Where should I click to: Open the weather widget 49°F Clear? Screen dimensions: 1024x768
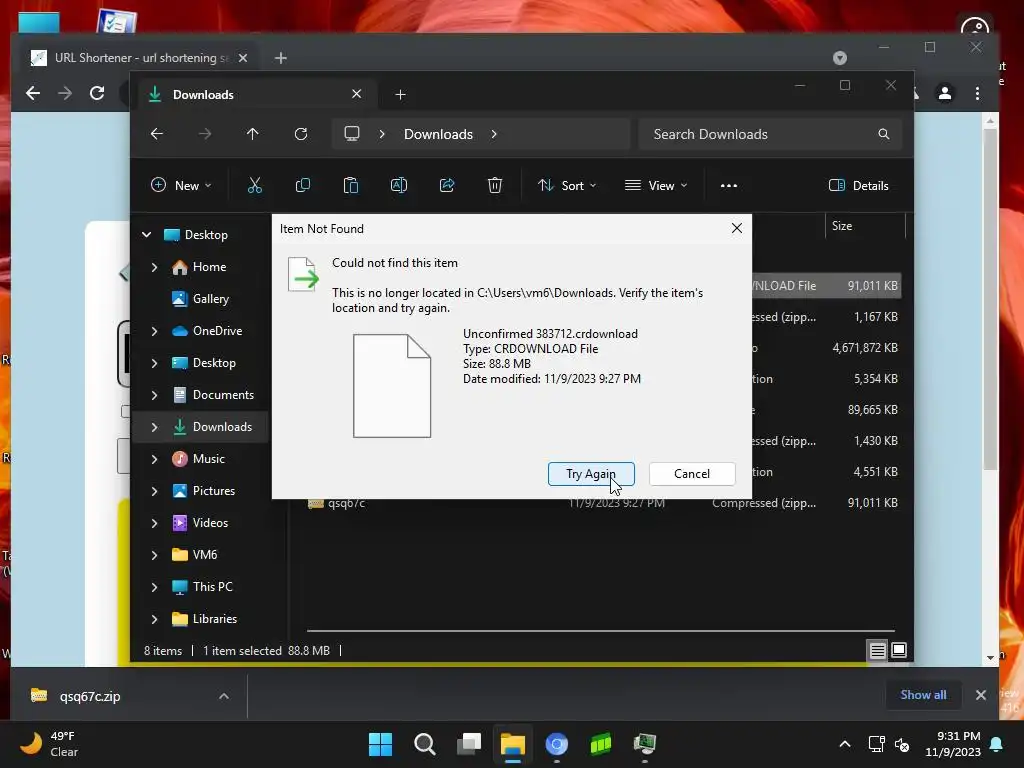(50, 744)
